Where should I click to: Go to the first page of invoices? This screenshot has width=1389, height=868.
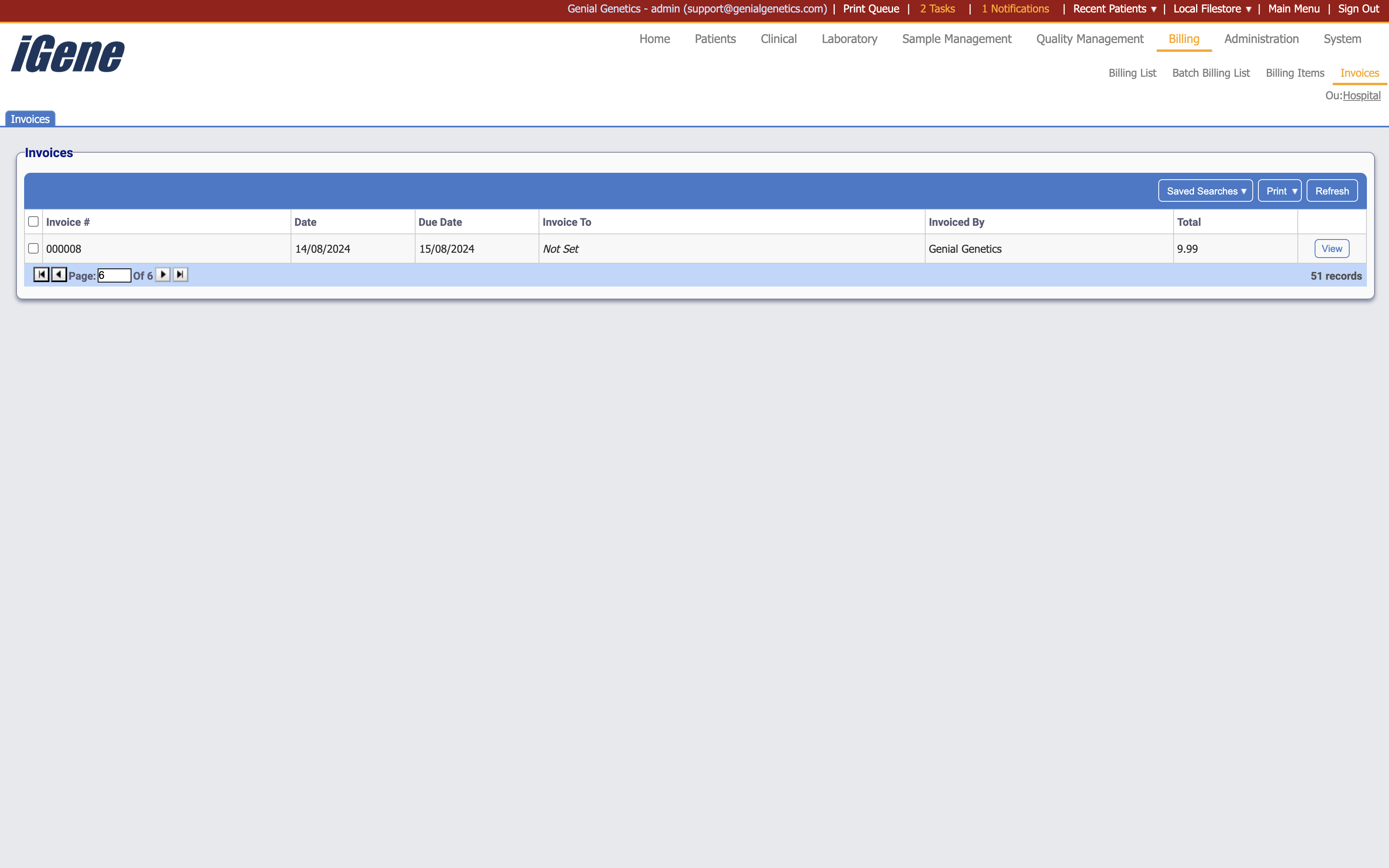[x=41, y=274]
